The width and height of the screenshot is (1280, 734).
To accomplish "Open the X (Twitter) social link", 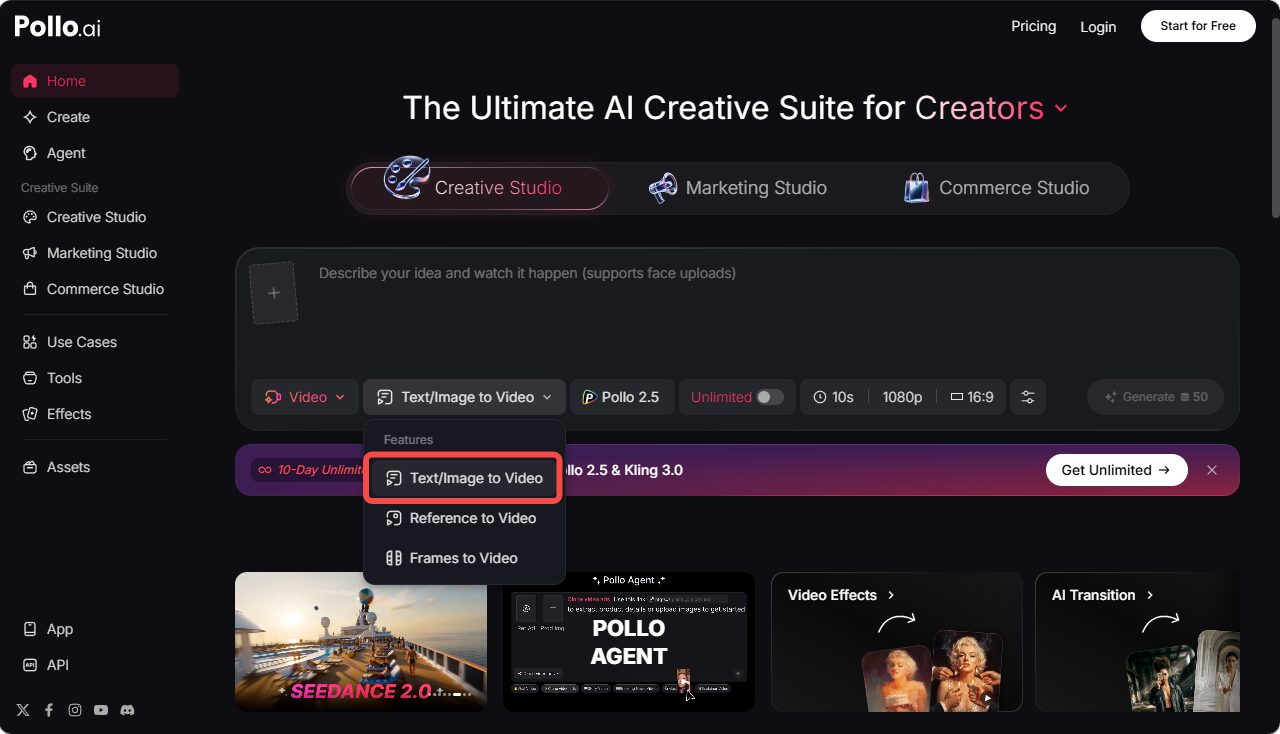I will click(23, 710).
